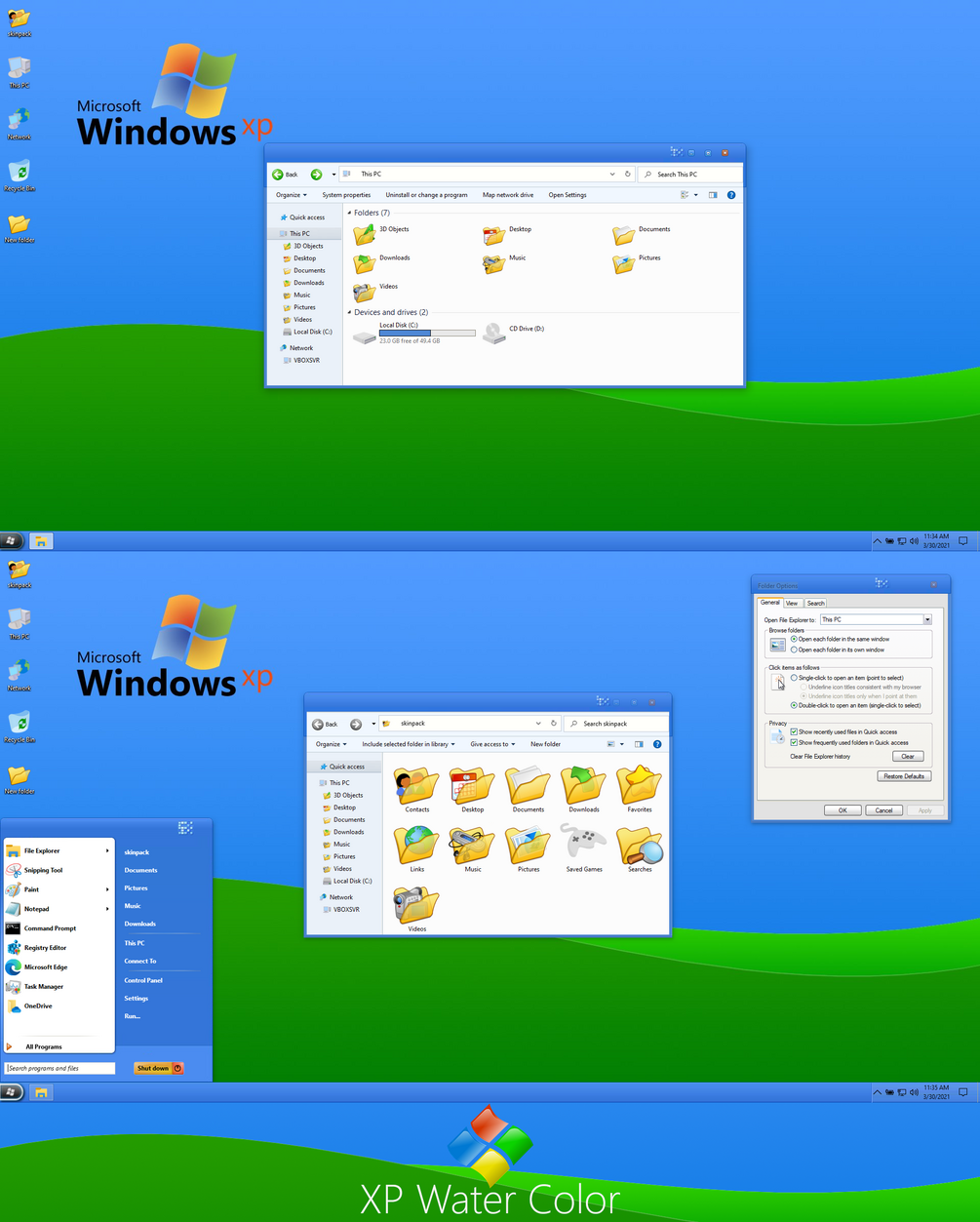Click the Shut down button

[159, 1068]
